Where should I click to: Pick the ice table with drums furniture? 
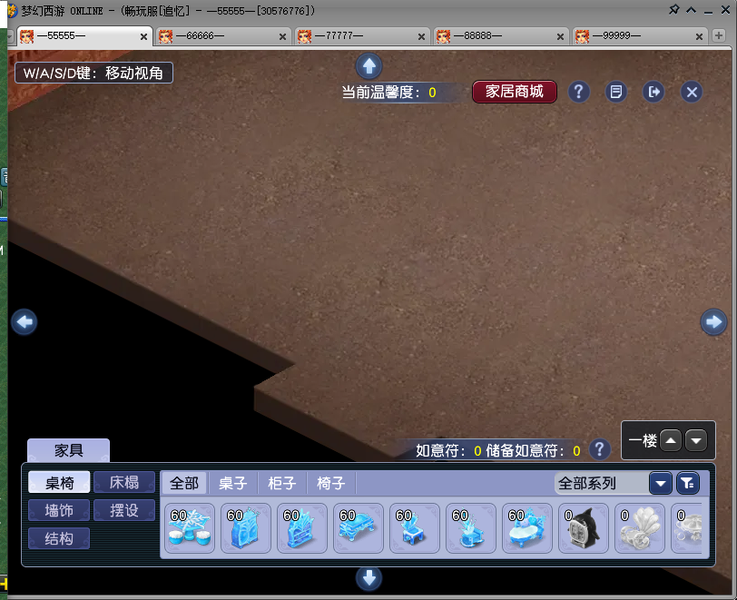click(x=189, y=529)
